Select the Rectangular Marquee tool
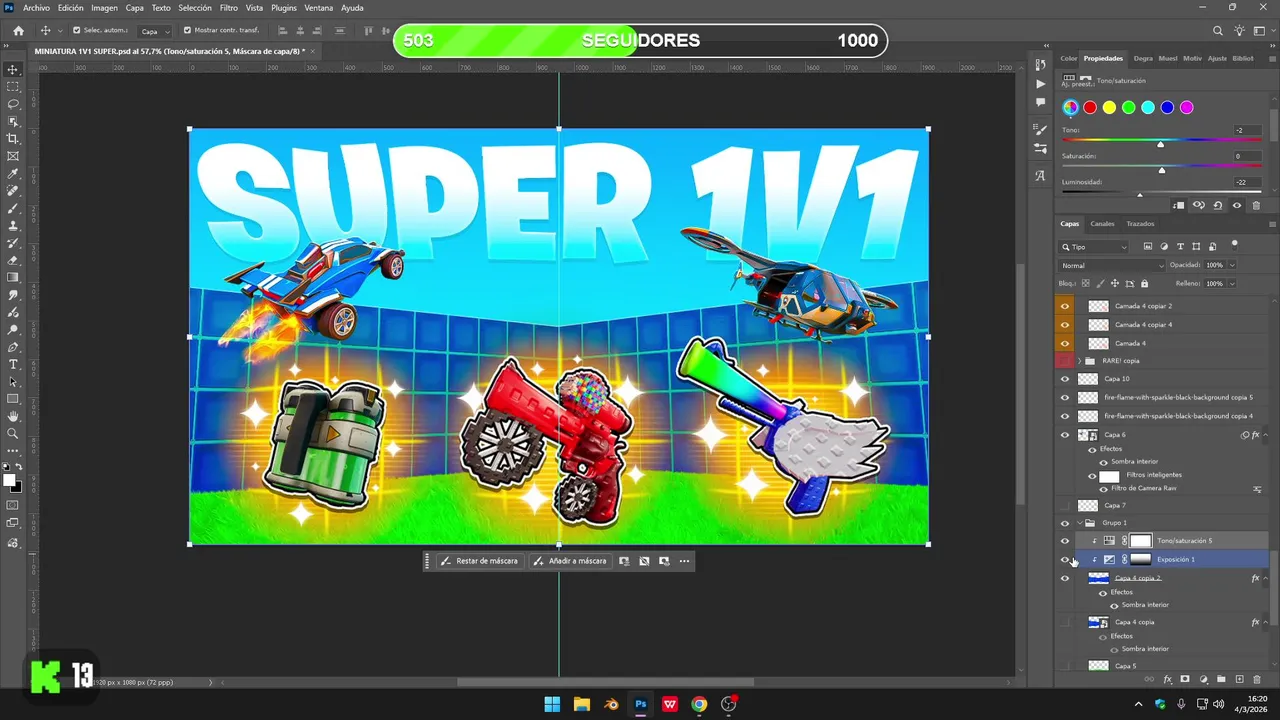This screenshot has width=1280, height=720. [x=13, y=87]
